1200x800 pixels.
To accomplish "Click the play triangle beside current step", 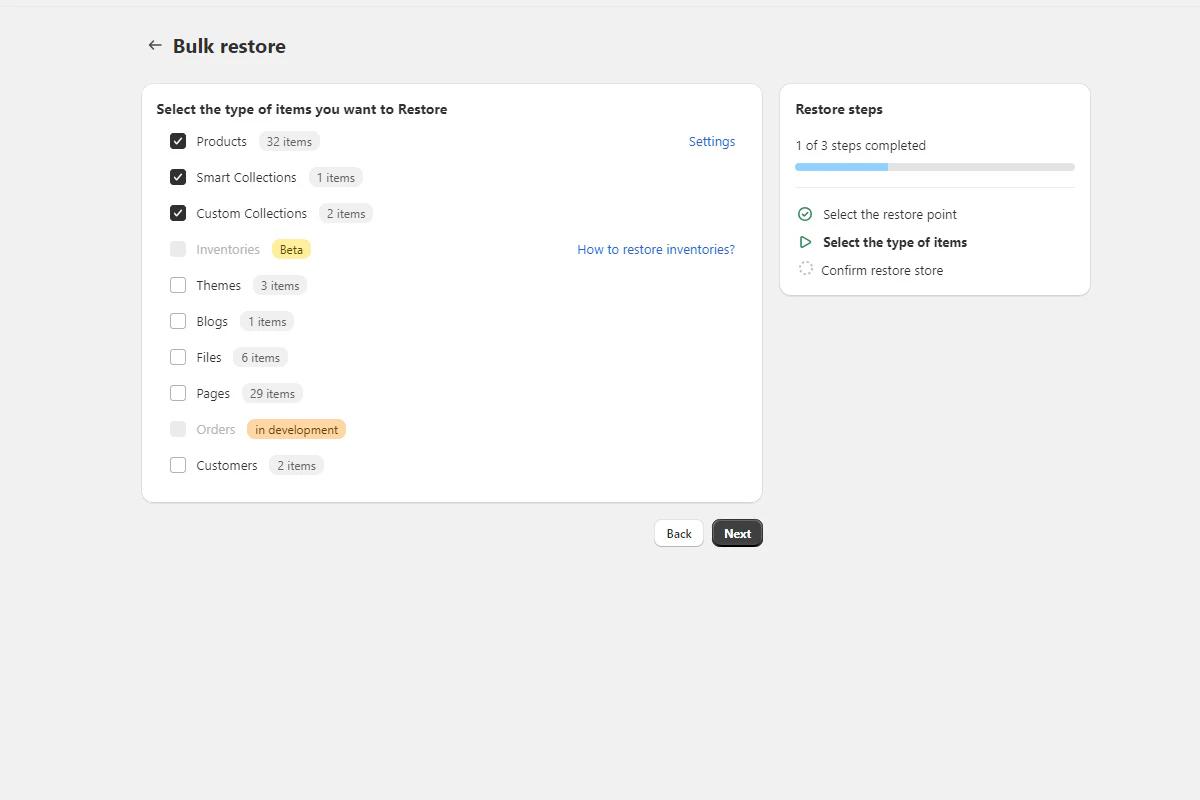I will [805, 242].
